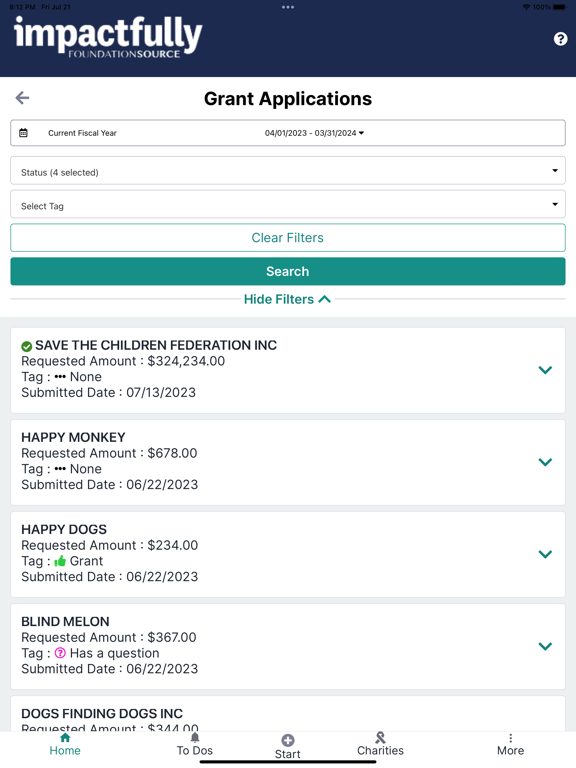The image size is (576, 768).
Task: Select DOGS FINDING DOGS INC title
Action: point(102,714)
